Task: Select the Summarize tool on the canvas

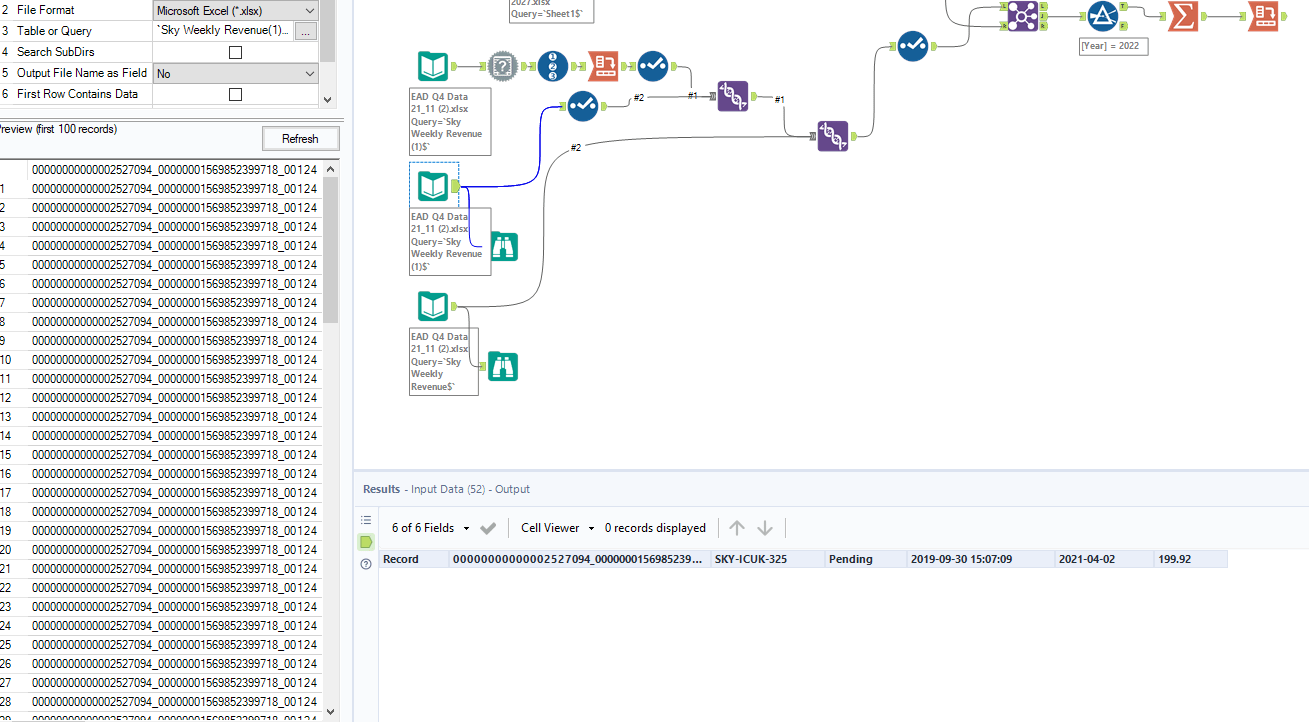Action: 1183,17
